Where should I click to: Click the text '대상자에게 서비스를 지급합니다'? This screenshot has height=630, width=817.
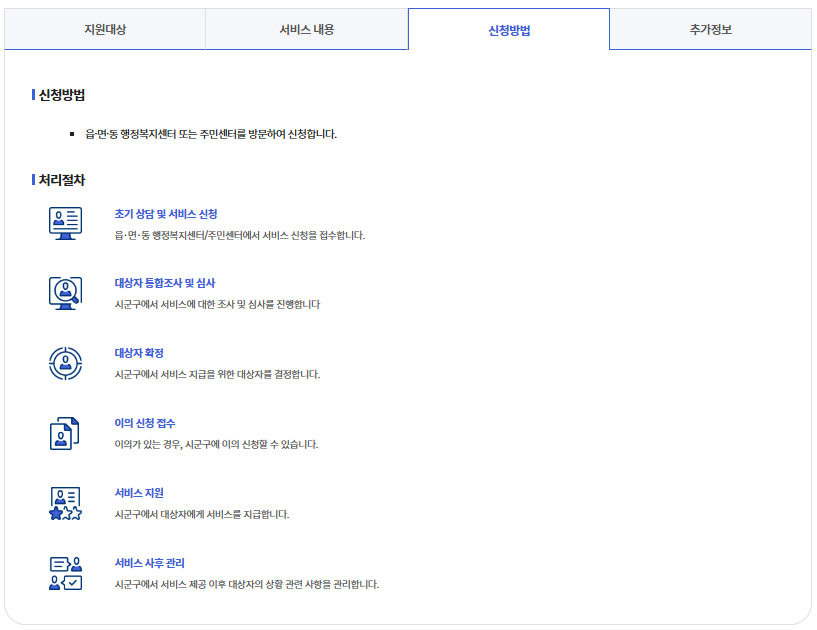[225, 514]
